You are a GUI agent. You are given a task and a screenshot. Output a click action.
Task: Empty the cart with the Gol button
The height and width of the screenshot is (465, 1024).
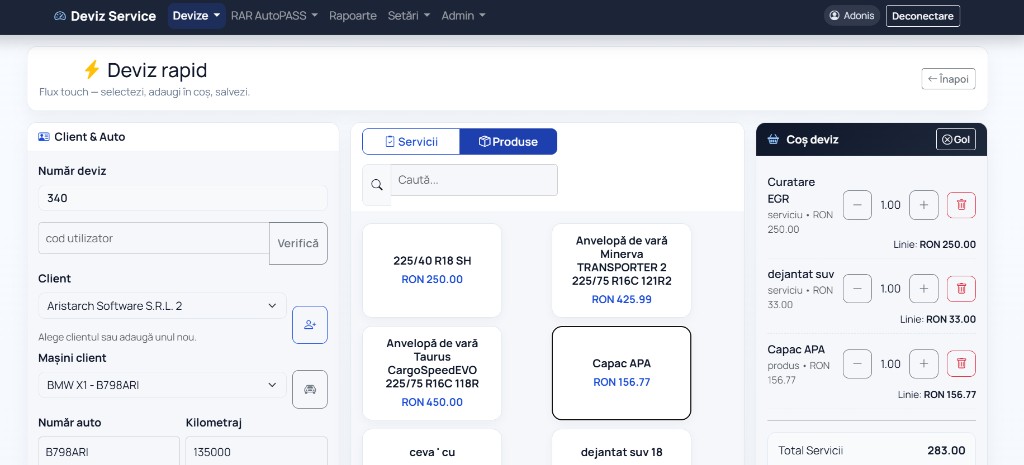pos(956,139)
